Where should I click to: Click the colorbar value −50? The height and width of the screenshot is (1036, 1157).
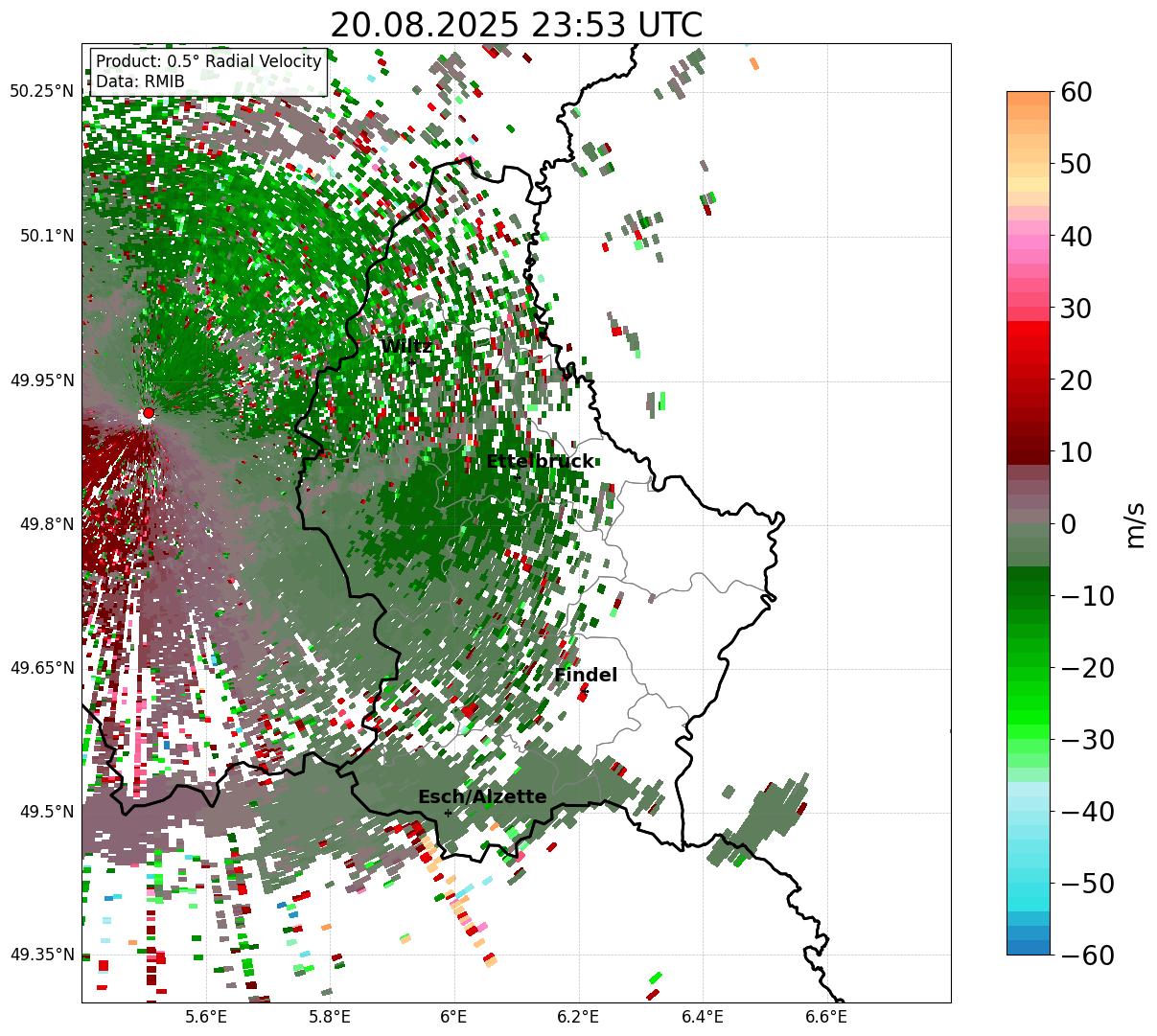click(1086, 883)
